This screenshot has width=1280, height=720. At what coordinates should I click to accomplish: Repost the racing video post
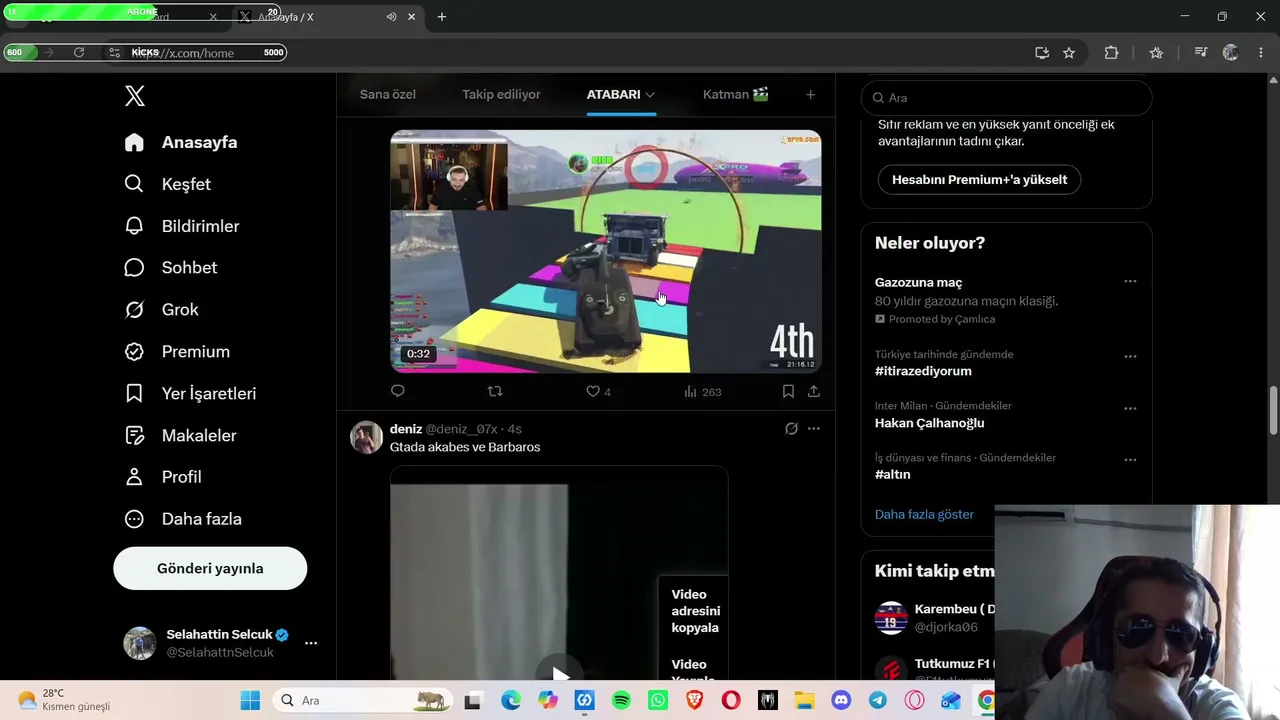(495, 391)
